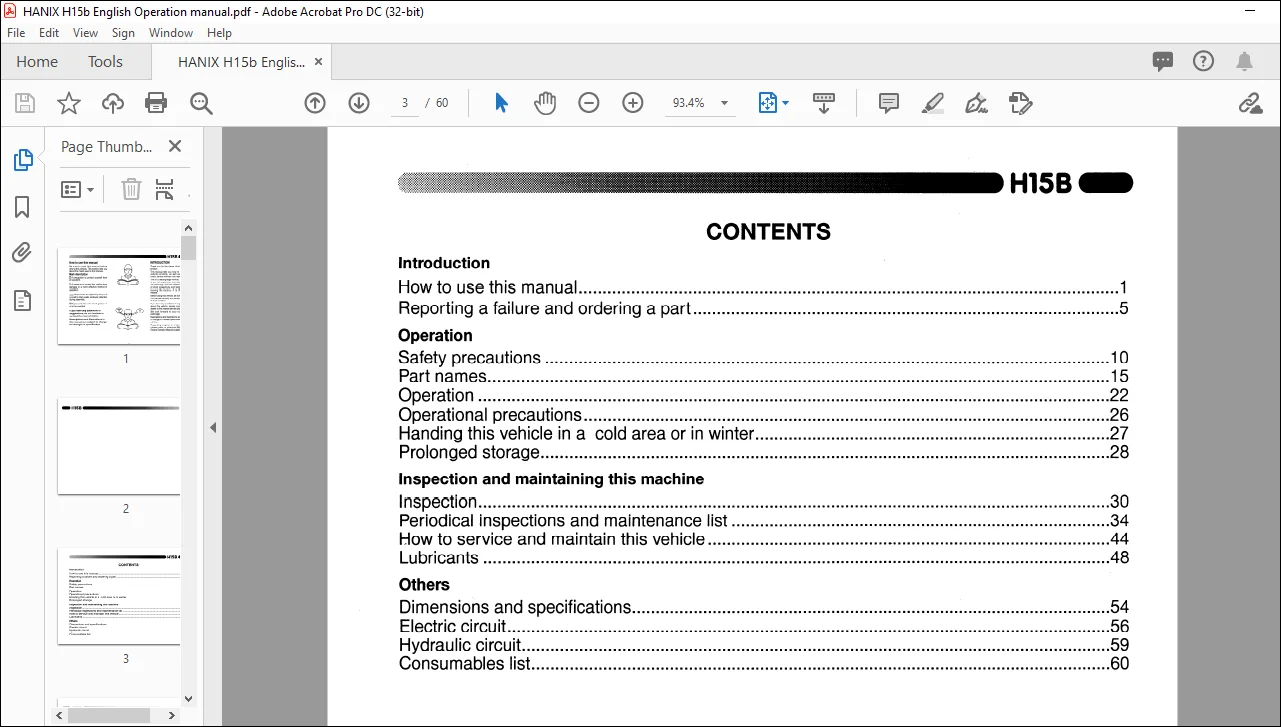The height and width of the screenshot is (727, 1281).
Task: Click the print pages thumbnail panel icon
Action: pyautogui.click(x=165, y=189)
